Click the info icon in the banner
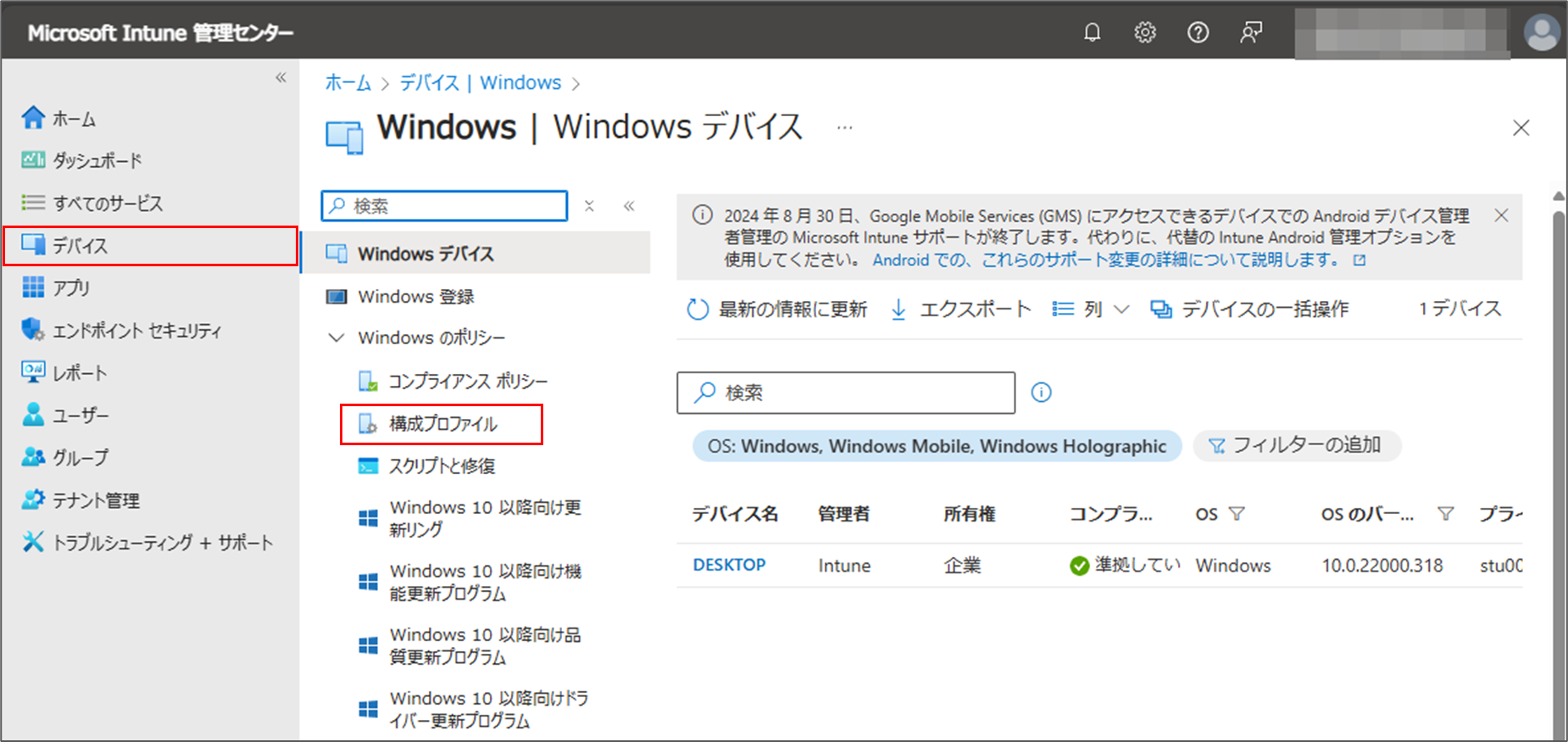 (x=702, y=215)
